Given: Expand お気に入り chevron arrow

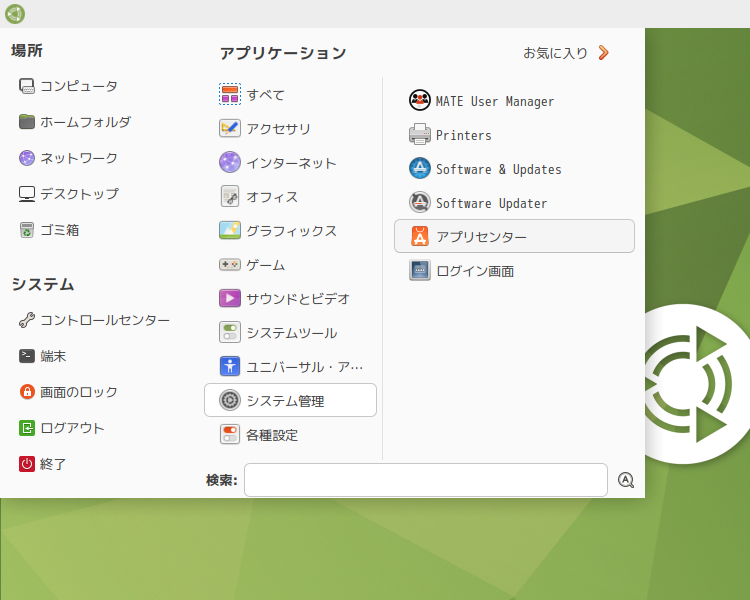Looking at the screenshot, I should click(x=604, y=53).
